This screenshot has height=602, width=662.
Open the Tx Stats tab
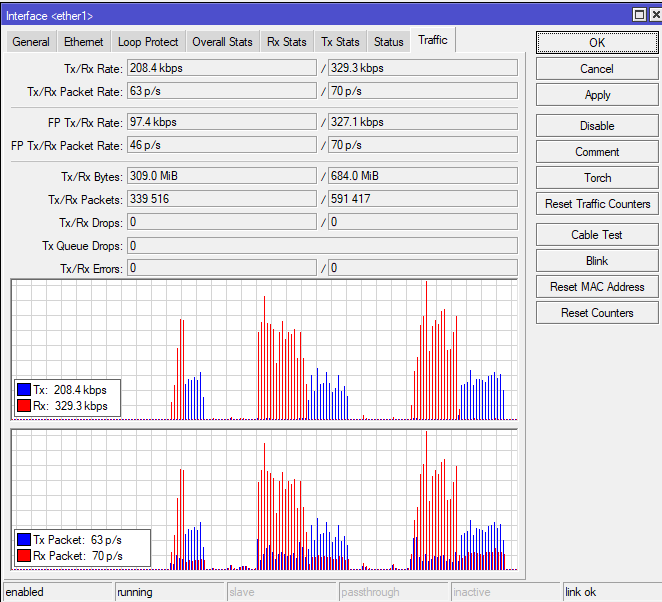pyautogui.click(x=340, y=42)
